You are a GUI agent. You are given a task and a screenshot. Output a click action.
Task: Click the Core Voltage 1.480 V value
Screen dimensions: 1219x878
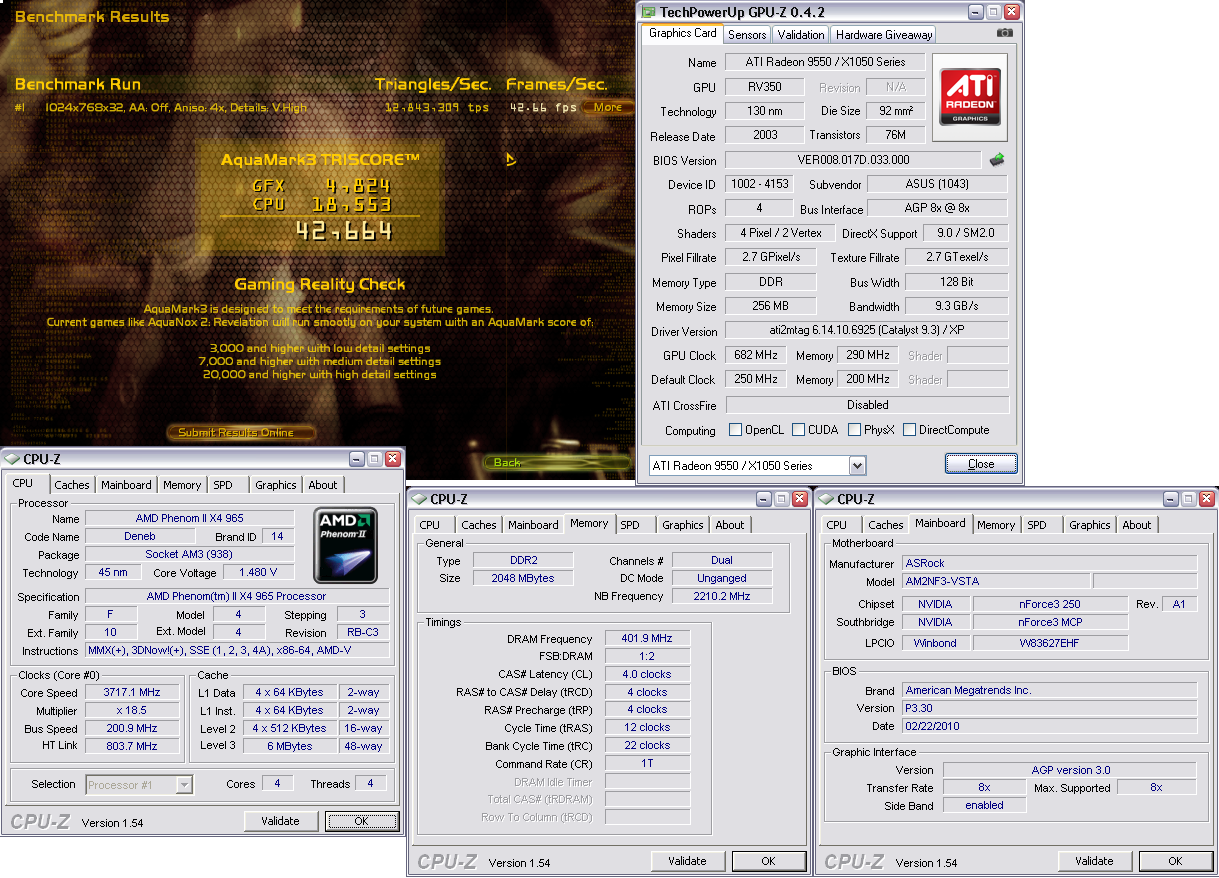point(260,573)
